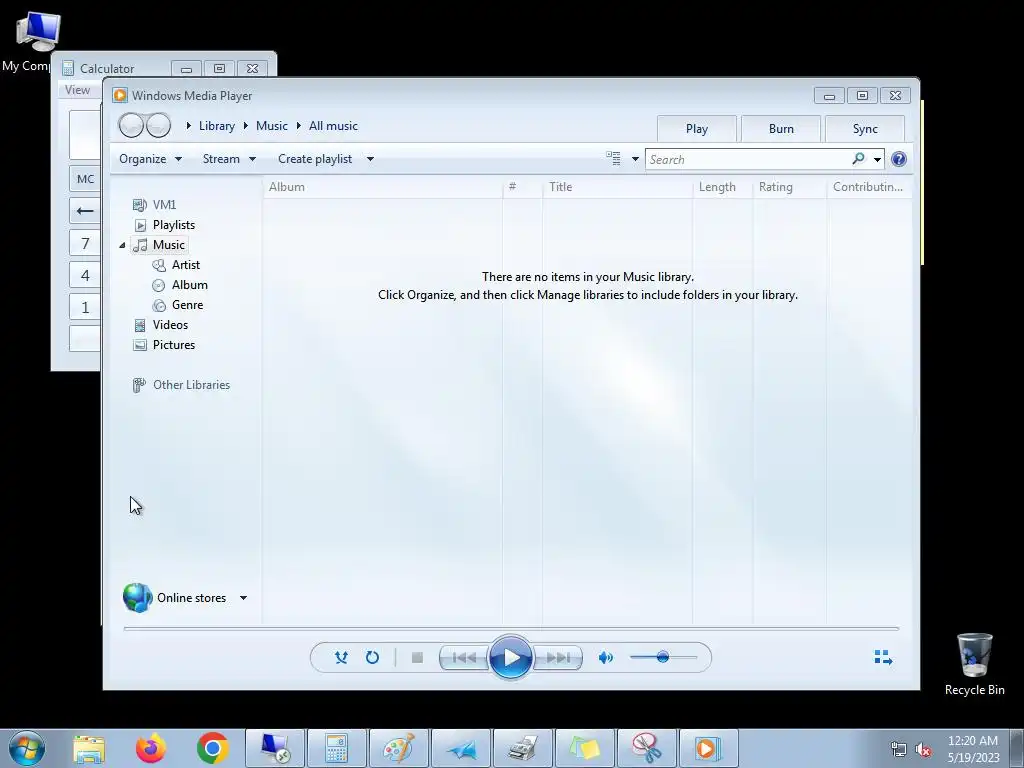Click into the Search field
The image size is (1024, 768).
click(748, 159)
